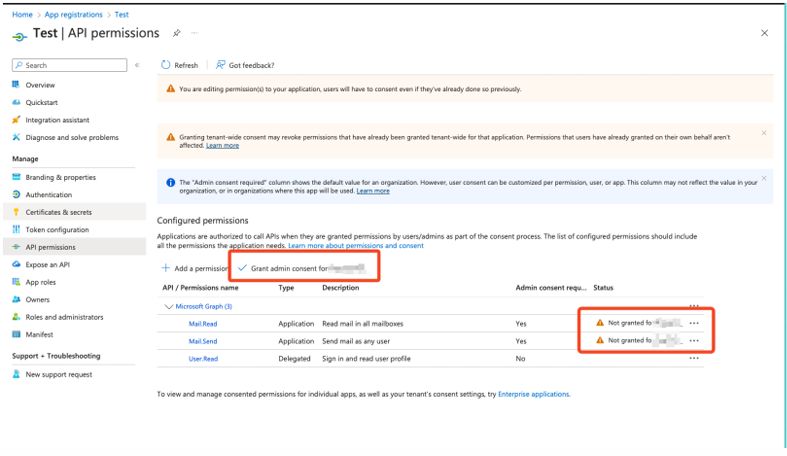Open more options ellipsis beside pin

point(195,33)
